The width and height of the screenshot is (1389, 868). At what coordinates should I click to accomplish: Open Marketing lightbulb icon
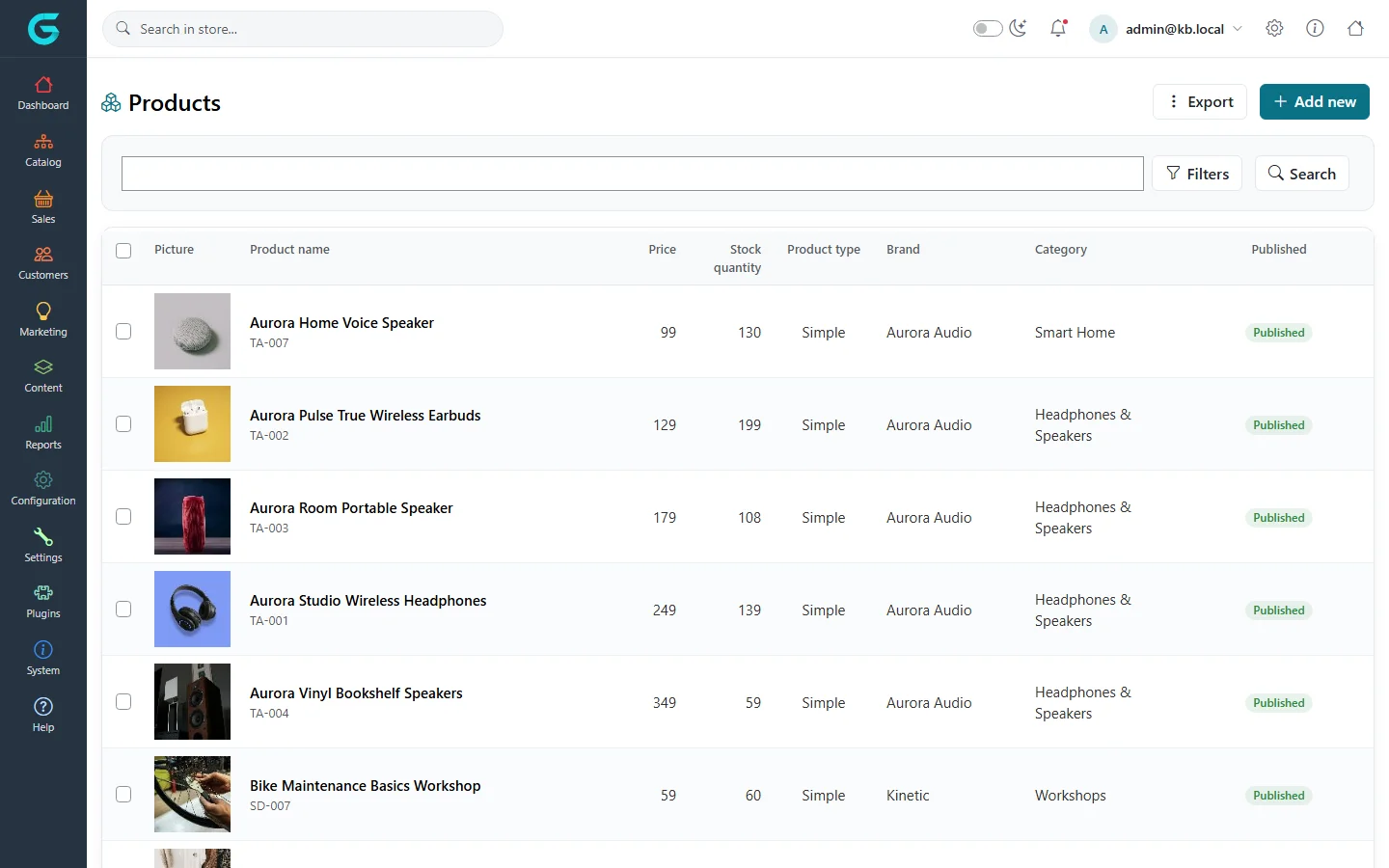click(x=43, y=311)
